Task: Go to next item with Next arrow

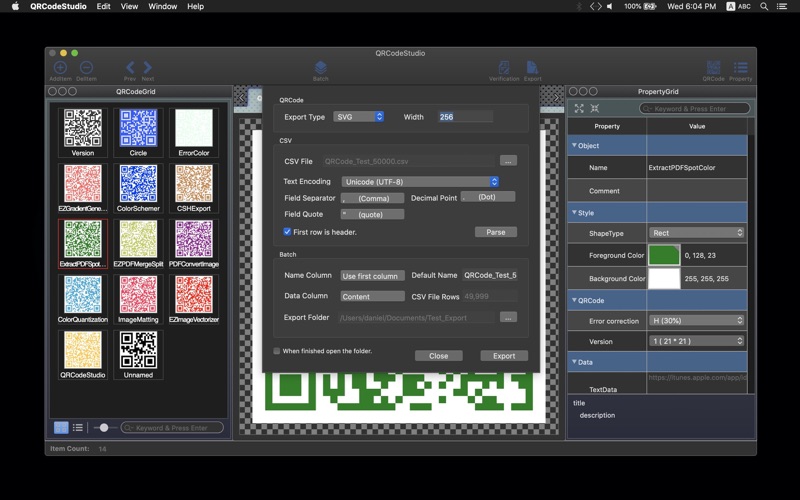Action: (x=147, y=67)
